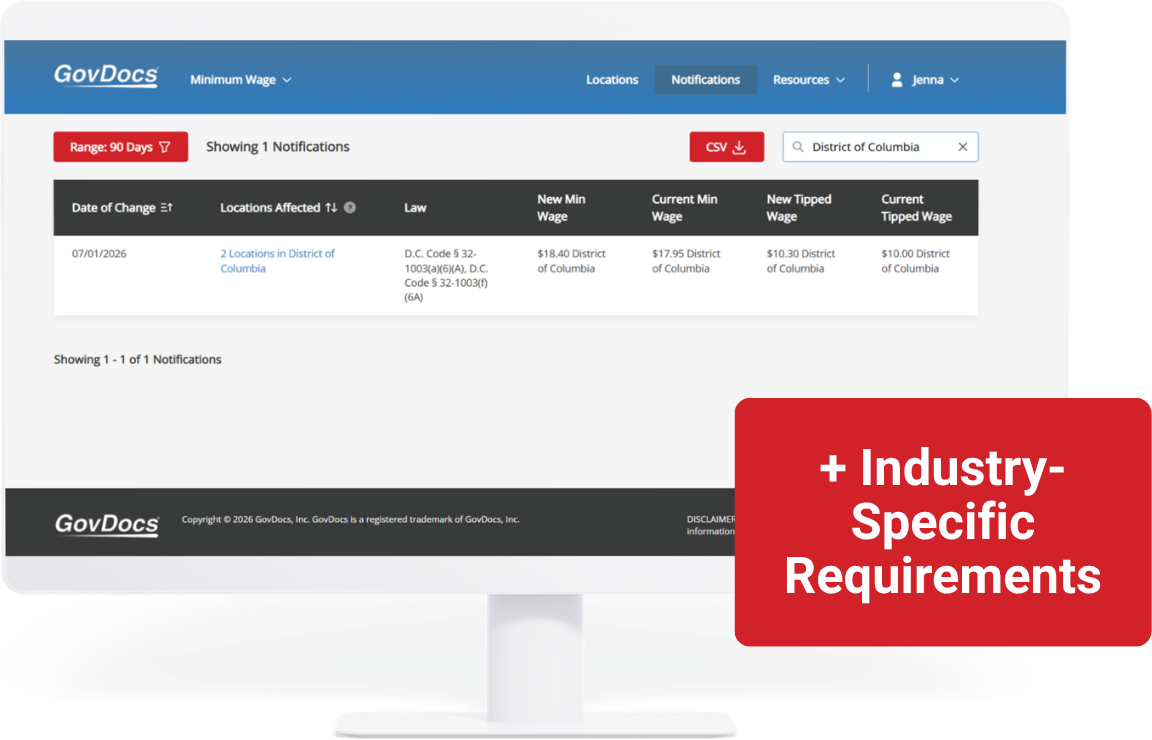Click the Range: 90 Days filter button
Image resolution: width=1152 pixels, height=740 pixels.
(120, 147)
